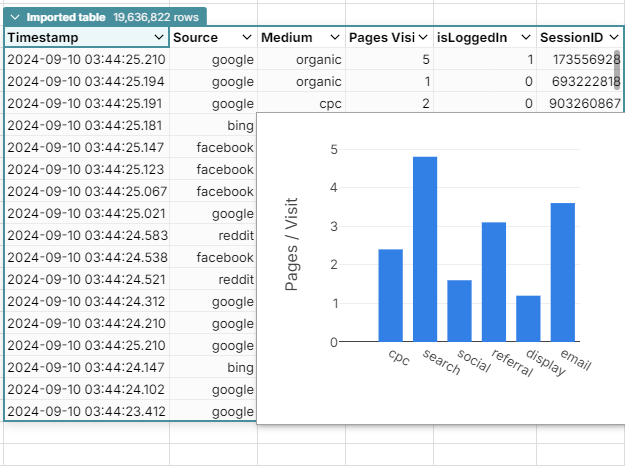Viewport: 625px width, 466px height.
Task: Select the cpc bar in the chart
Action: click(x=390, y=295)
